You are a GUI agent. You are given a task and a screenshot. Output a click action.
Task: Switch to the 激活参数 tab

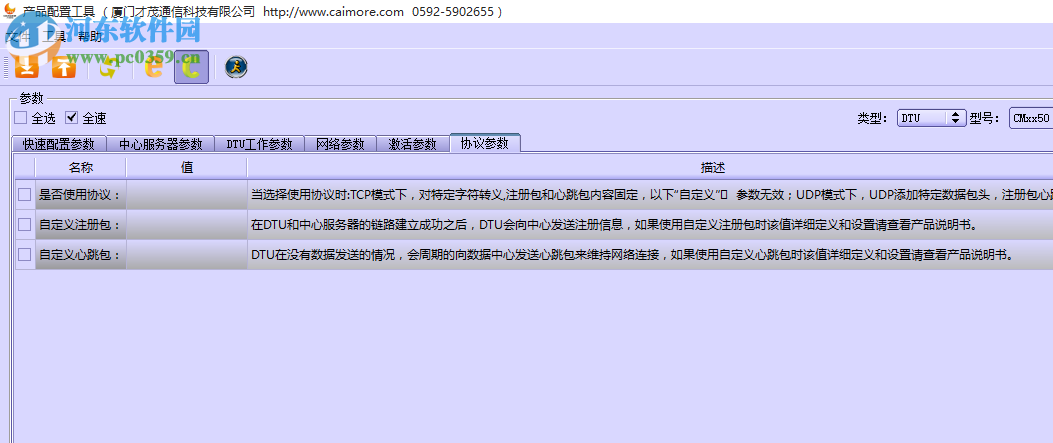tap(412, 144)
